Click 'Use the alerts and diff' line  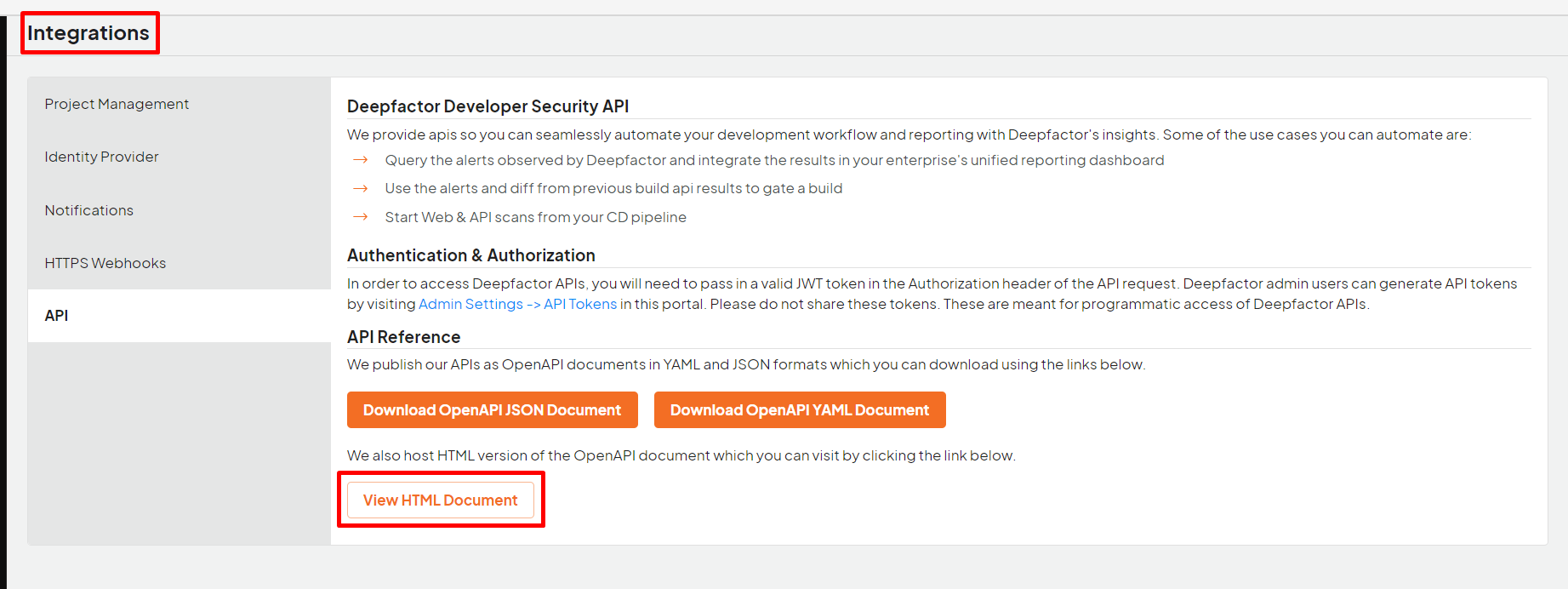click(x=613, y=188)
